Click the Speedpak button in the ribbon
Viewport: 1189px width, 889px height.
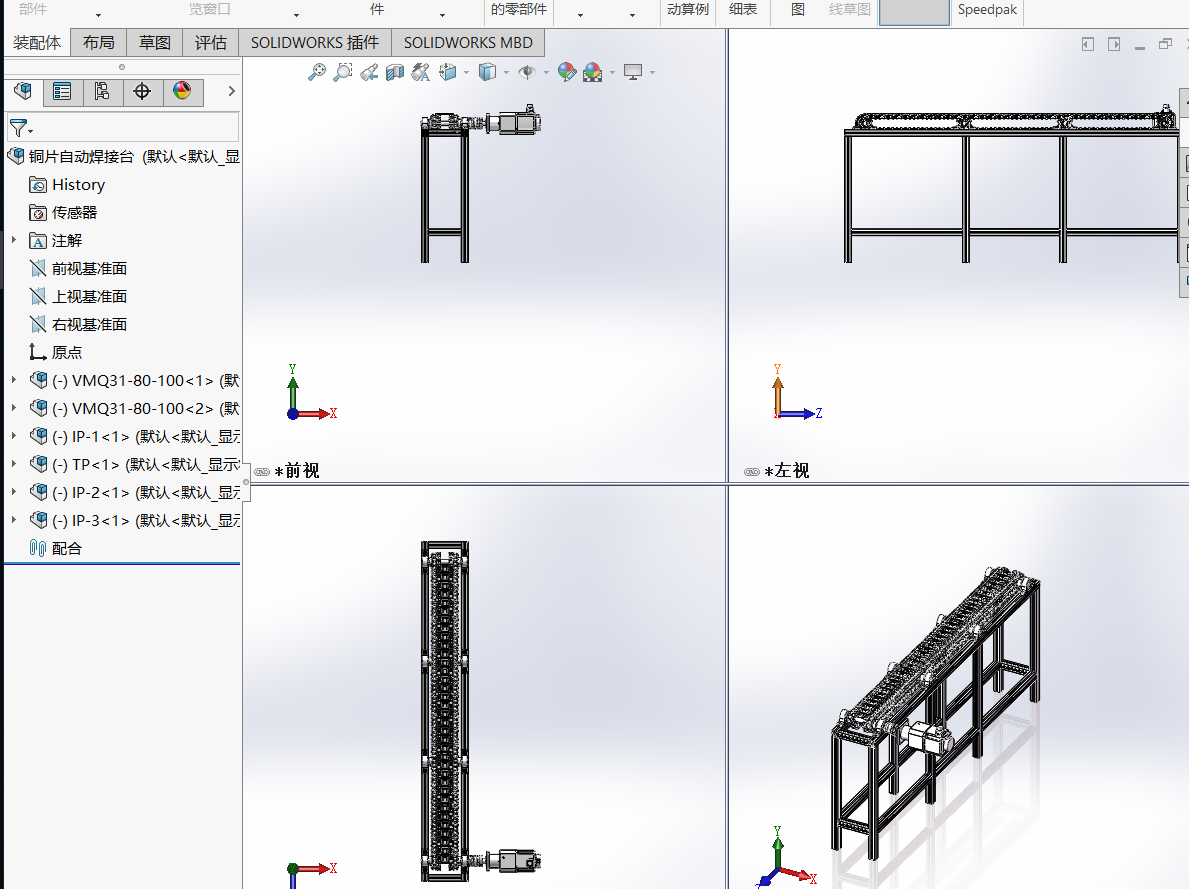tap(987, 10)
